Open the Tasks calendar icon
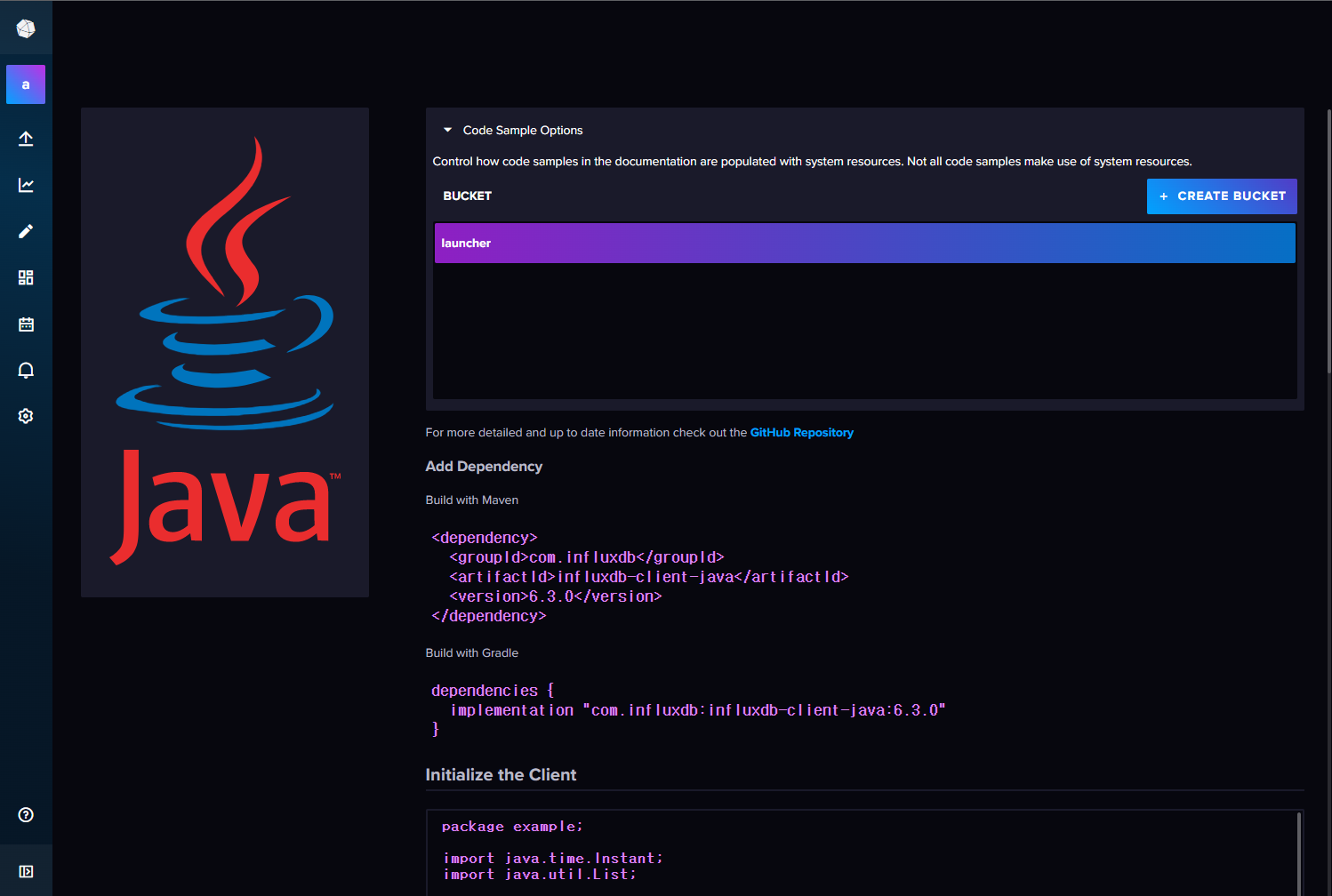Image resolution: width=1332 pixels, height=896 pixels. coord(26,324)
